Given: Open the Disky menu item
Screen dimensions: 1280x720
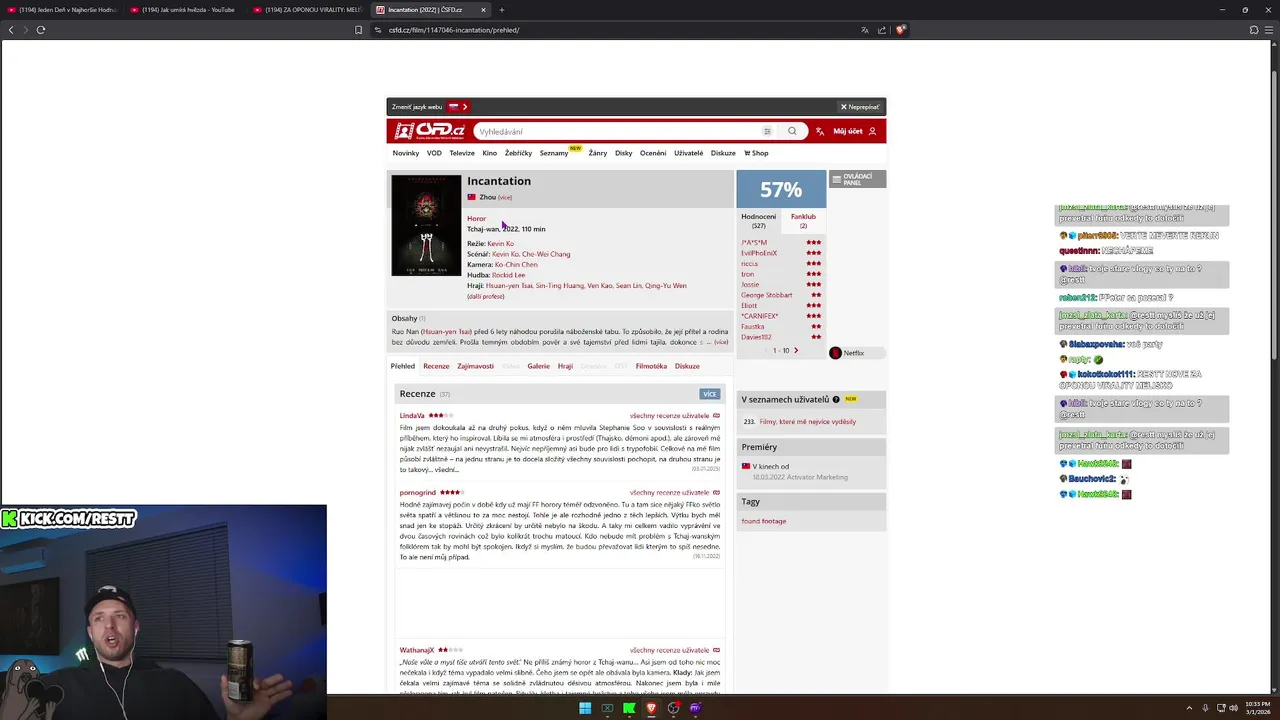Looking at the screenshot, I should click(x=624, y=153).
